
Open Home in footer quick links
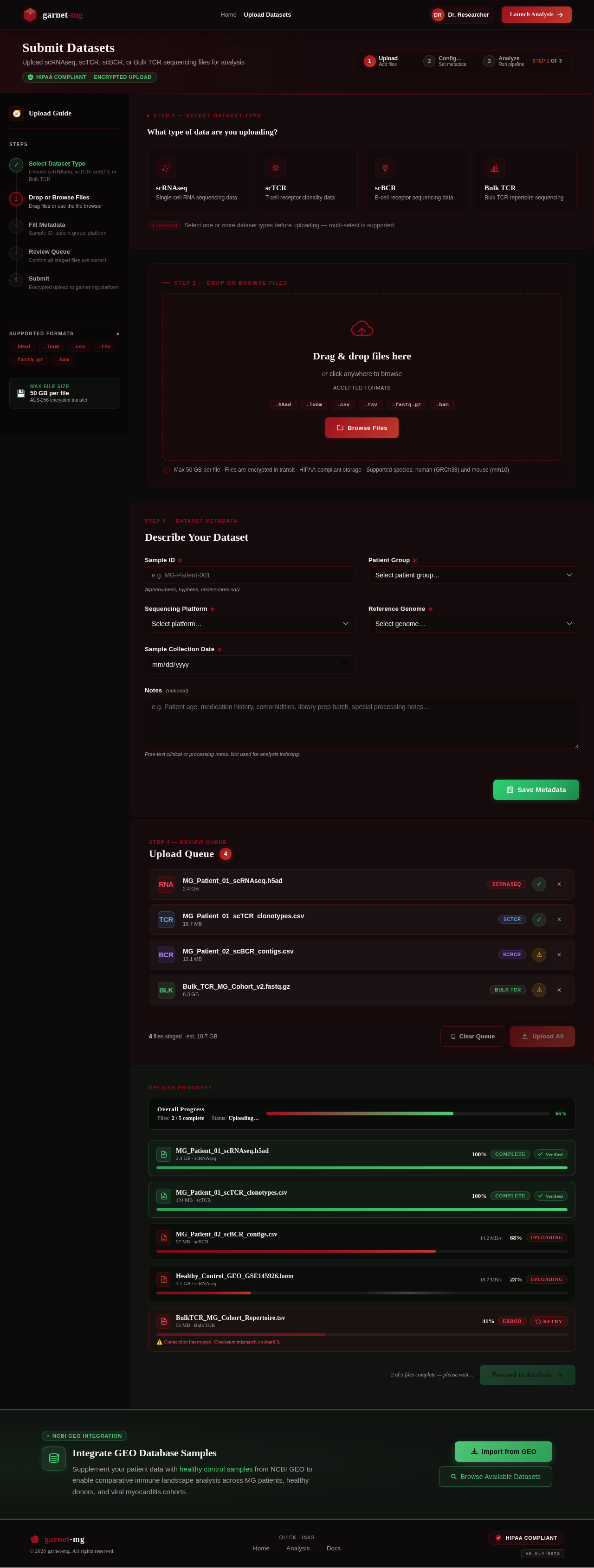pos(261,1549)
